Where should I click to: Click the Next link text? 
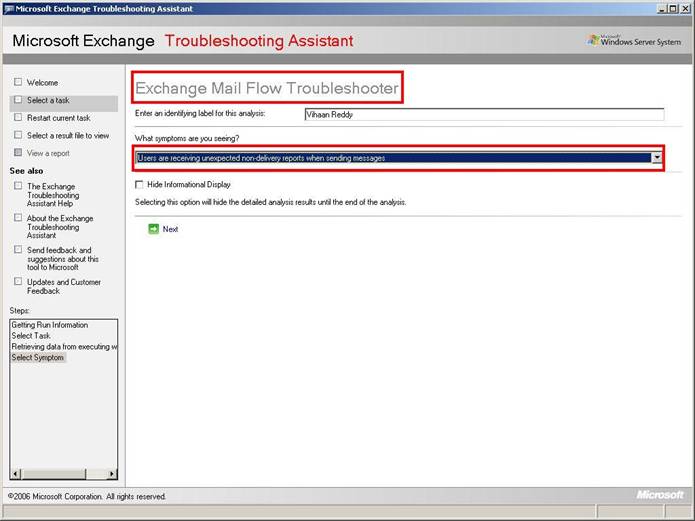(x=170, y=229)
